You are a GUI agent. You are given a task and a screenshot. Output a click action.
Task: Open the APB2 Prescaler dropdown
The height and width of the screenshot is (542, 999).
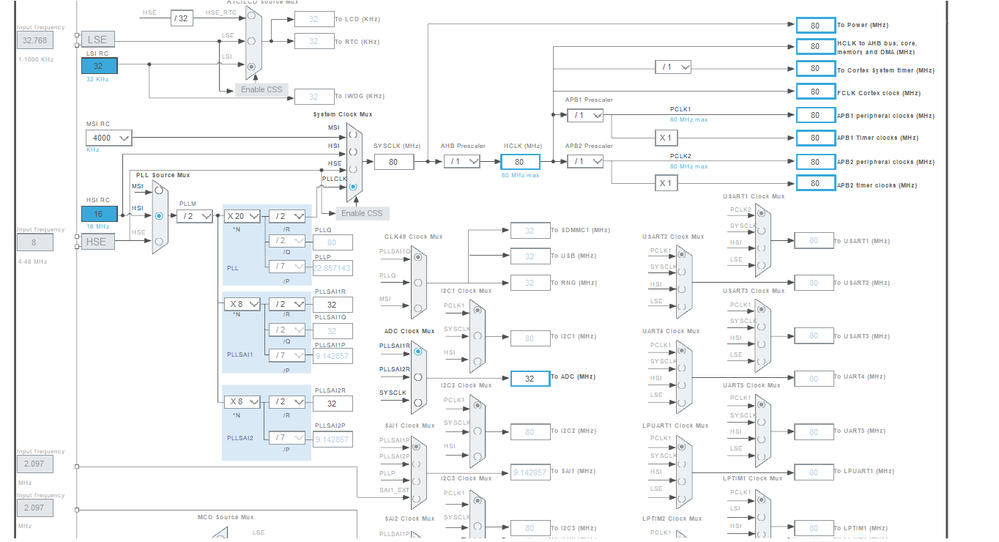point(586,162)
